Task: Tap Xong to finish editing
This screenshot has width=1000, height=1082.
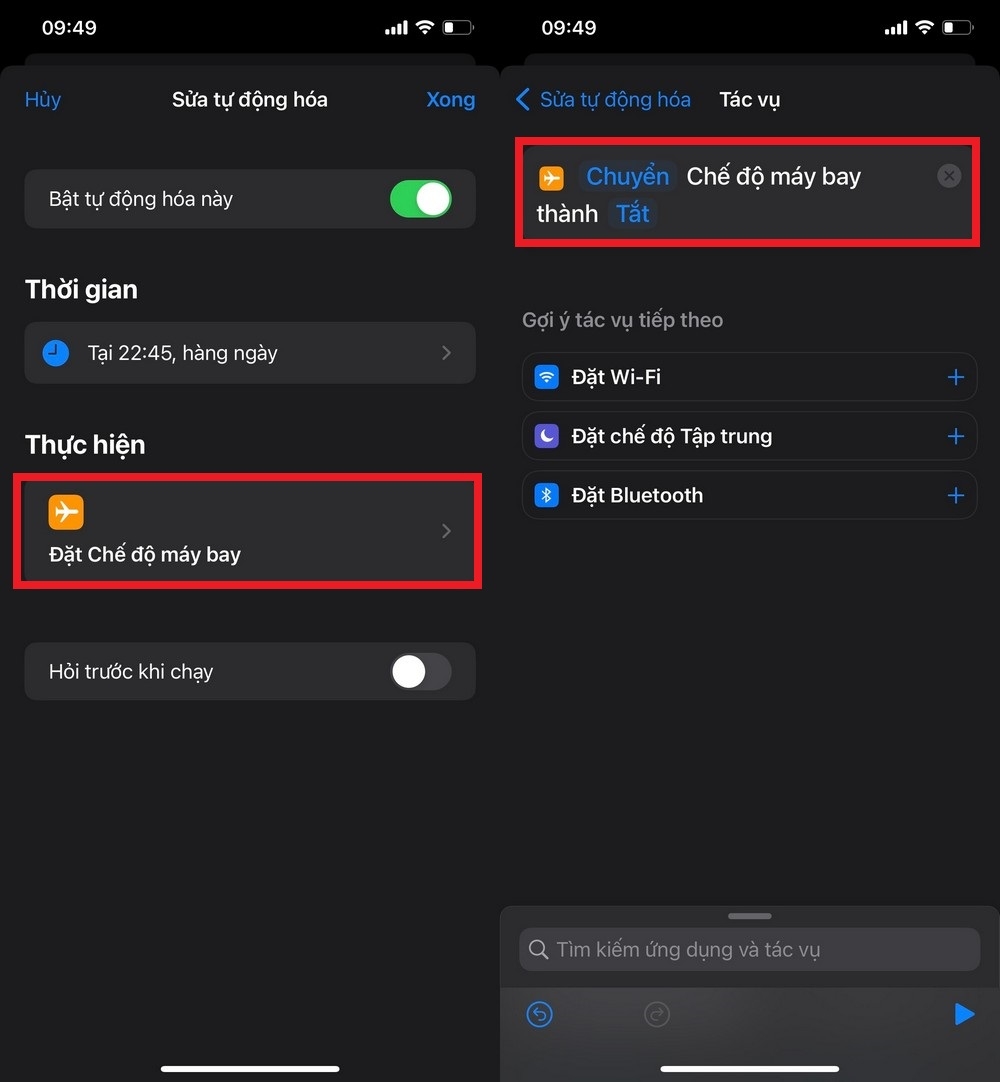Action: (x=450, y=99)
